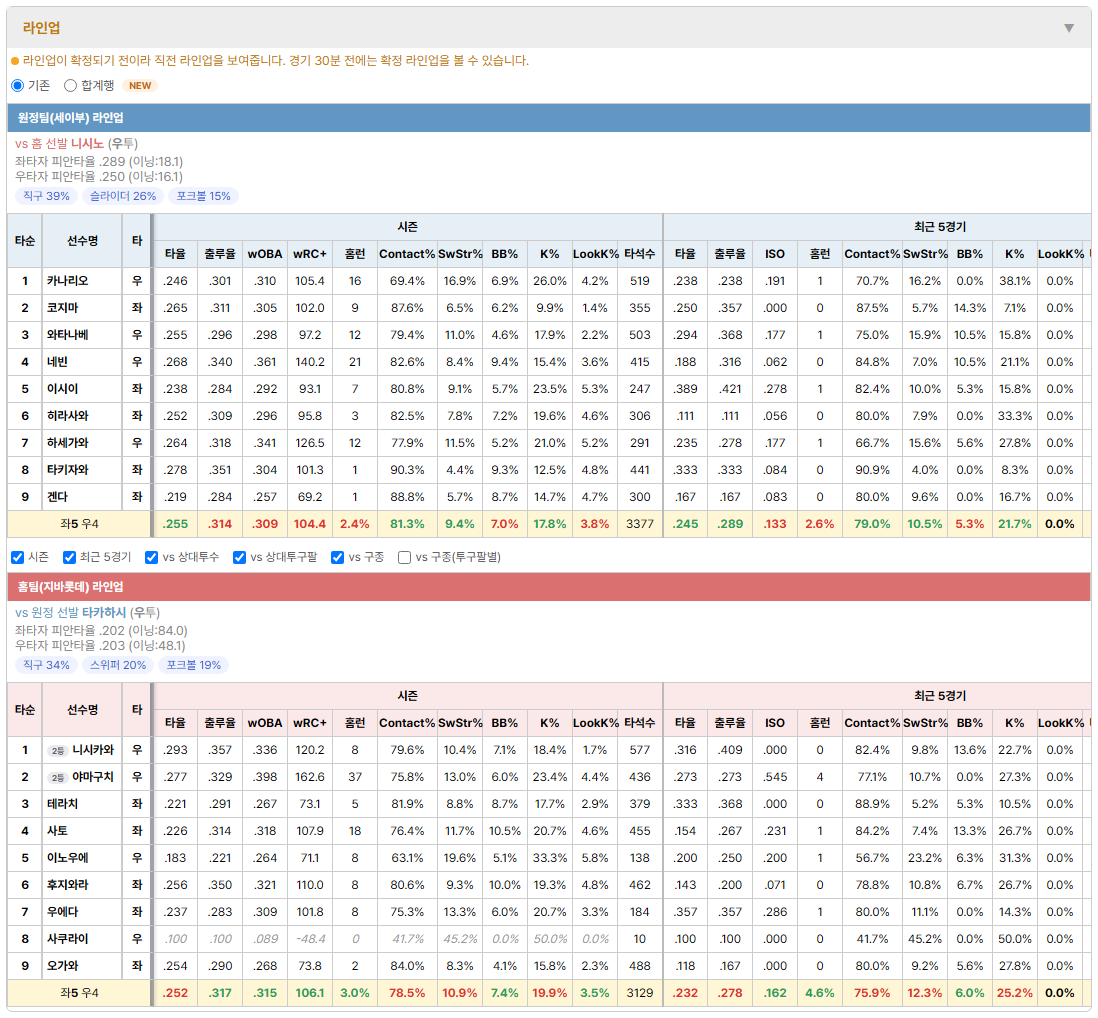Click player name 이노우에
This screenshot has width=1098, height=1018.
point(68,858)
